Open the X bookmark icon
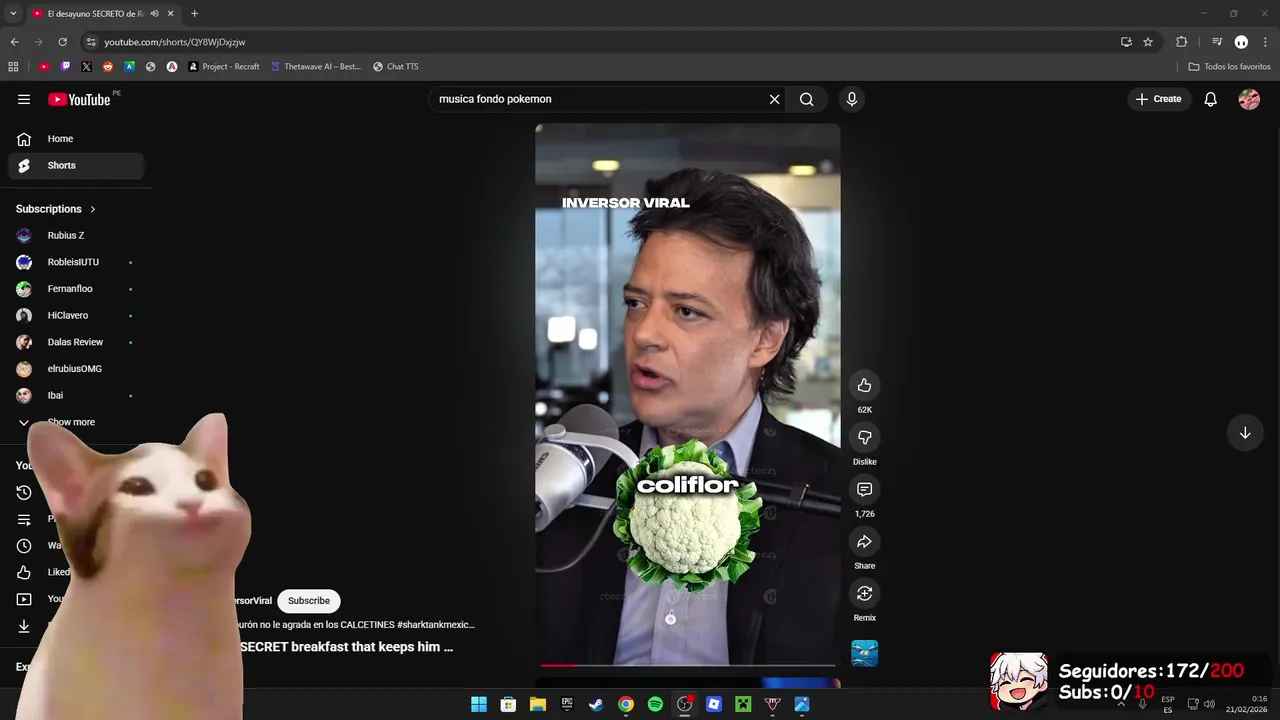This screenshot has width=1280, height=720. pyautogui.click(x=86, y=67)
